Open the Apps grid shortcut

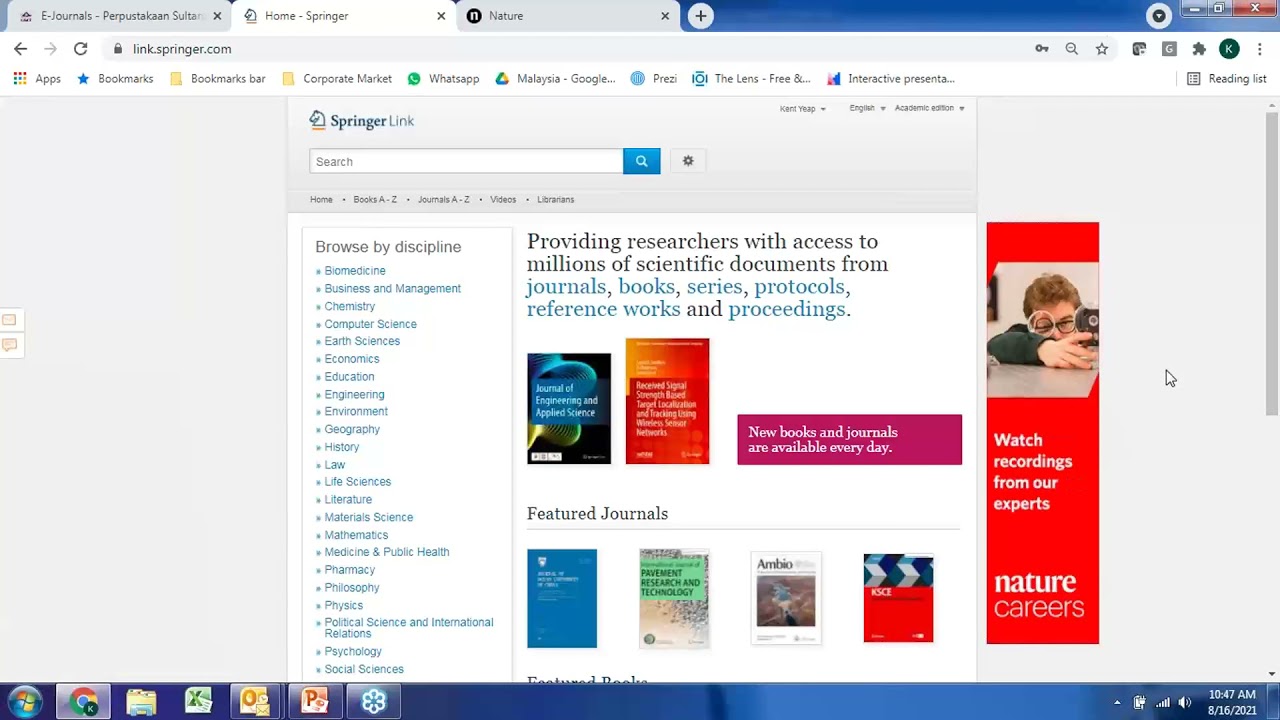(x=37, y=79)
